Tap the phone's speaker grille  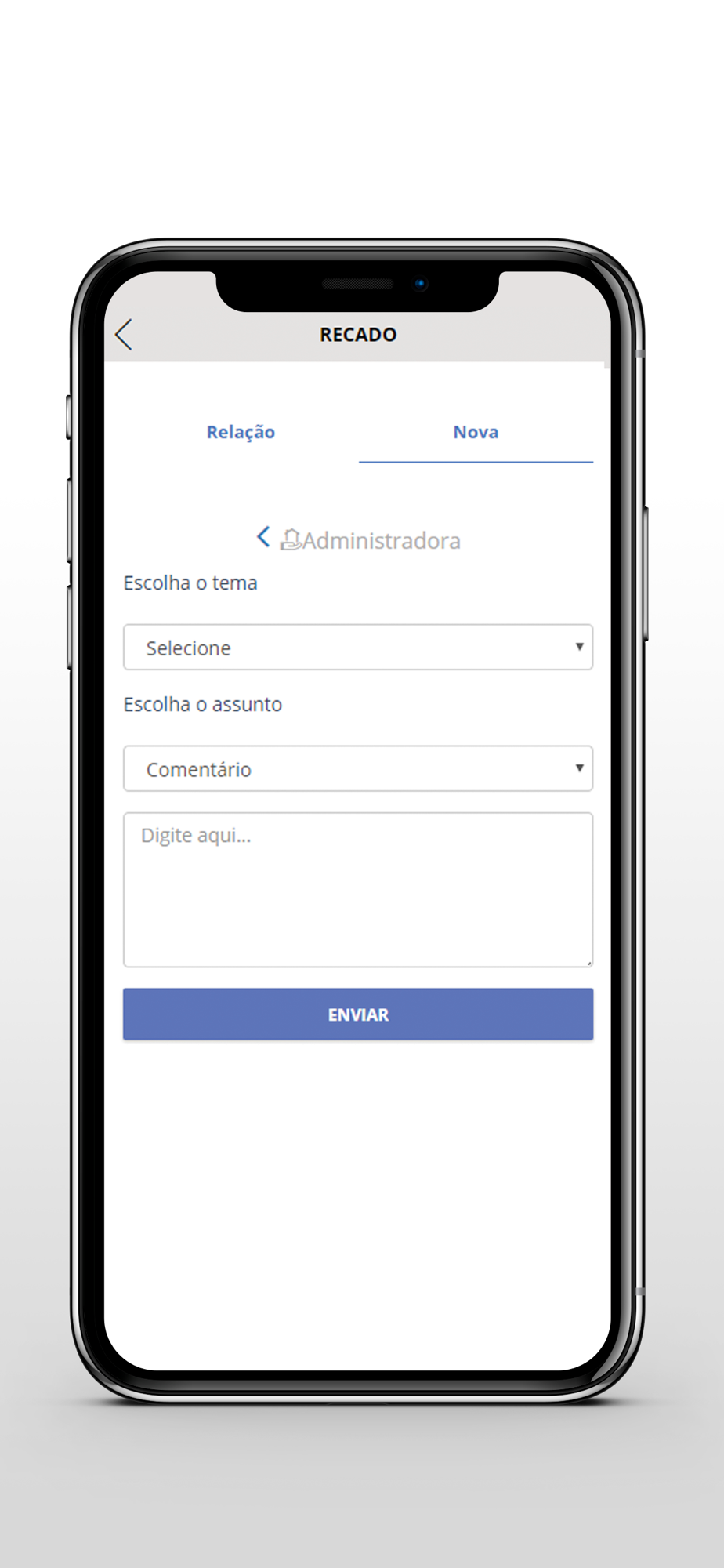(x=358, y=284)
